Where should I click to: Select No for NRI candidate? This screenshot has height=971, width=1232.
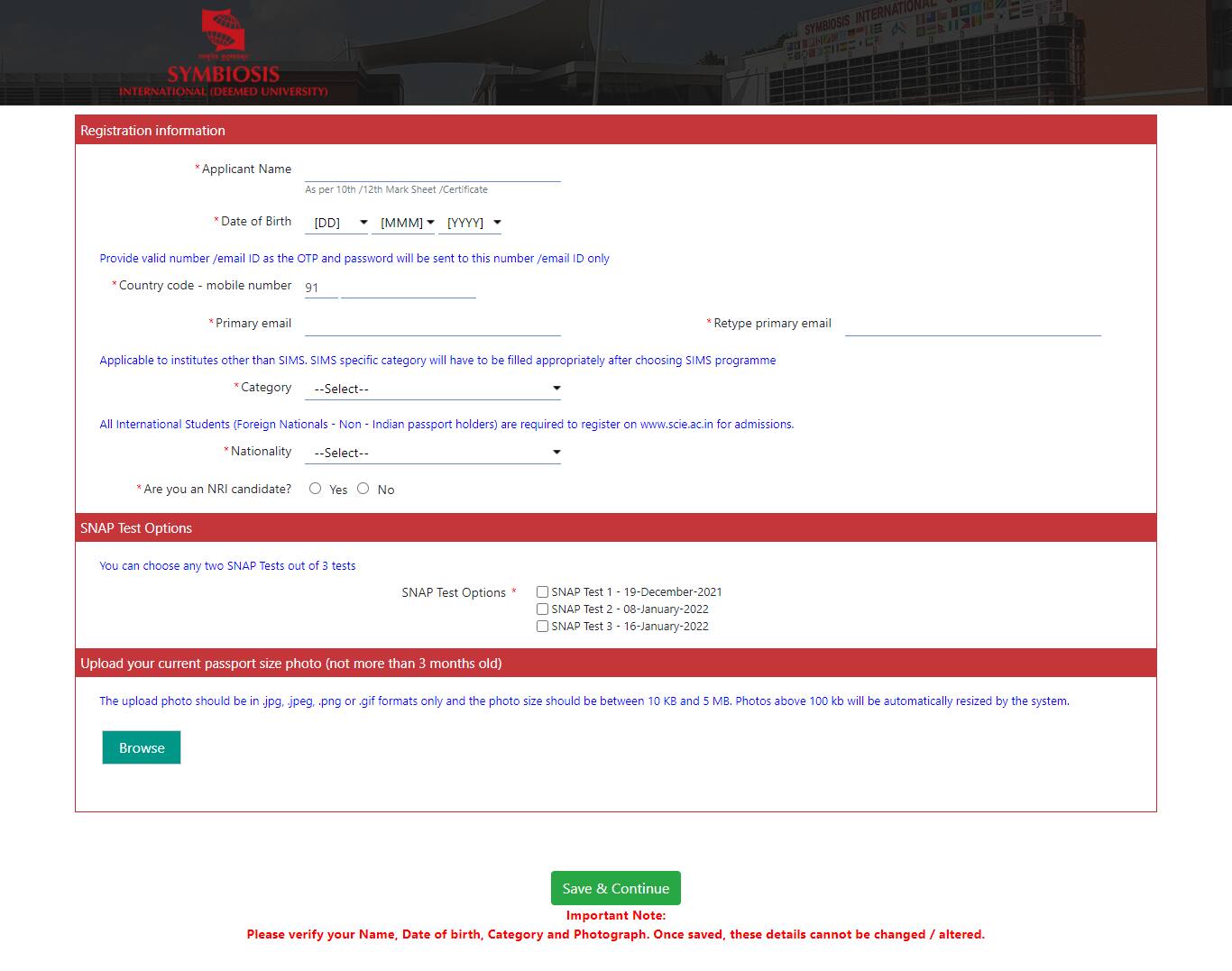pyautogui.click(x=363, y=488)
